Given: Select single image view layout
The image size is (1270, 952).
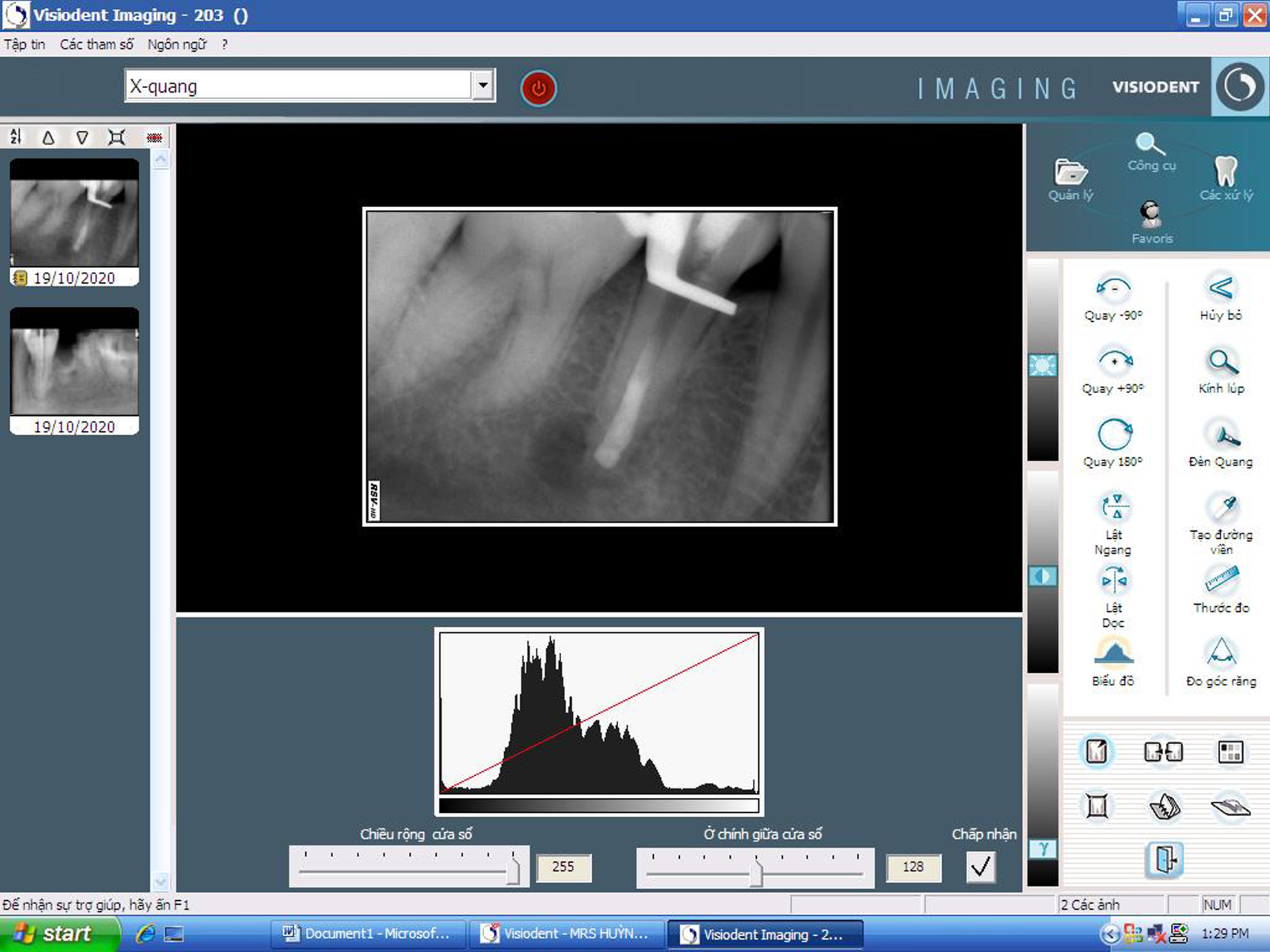Looking at the screenshot, I should pos(1096,751).
